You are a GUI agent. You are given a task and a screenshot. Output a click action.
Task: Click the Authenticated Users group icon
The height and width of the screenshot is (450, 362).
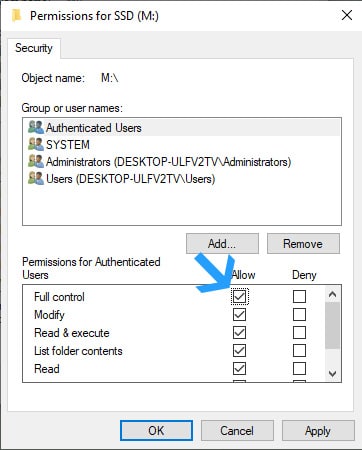[36, 127]
